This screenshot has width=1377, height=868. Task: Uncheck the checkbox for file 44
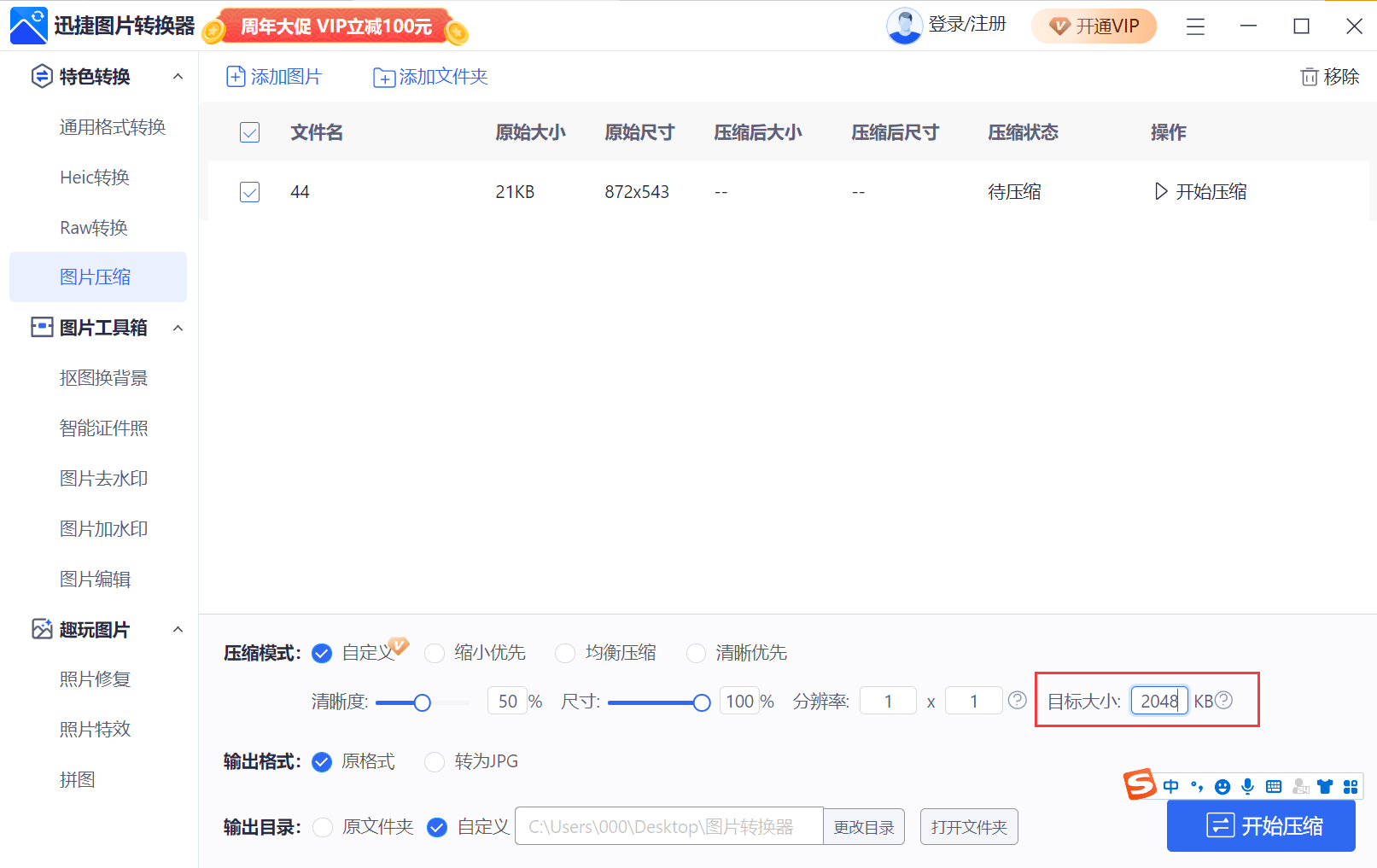click(249, 192)
